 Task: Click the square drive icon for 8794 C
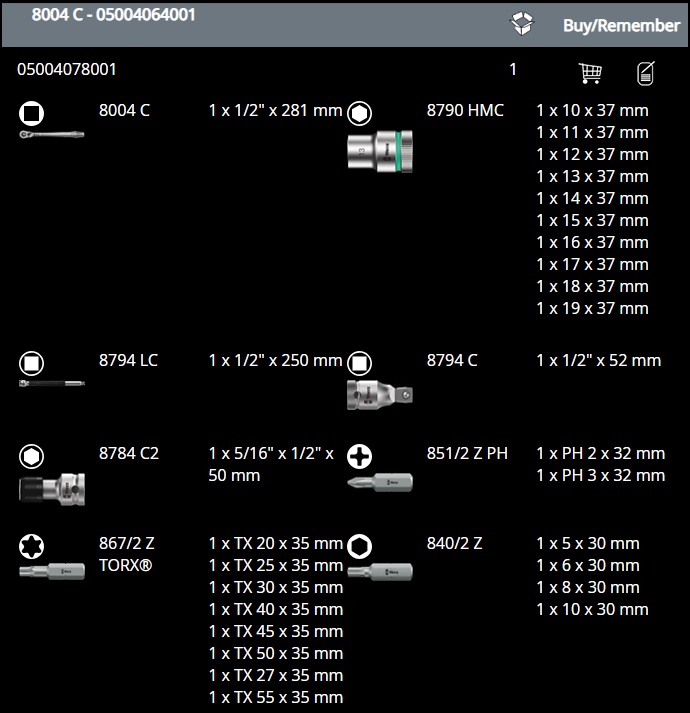tap(359, 363)
